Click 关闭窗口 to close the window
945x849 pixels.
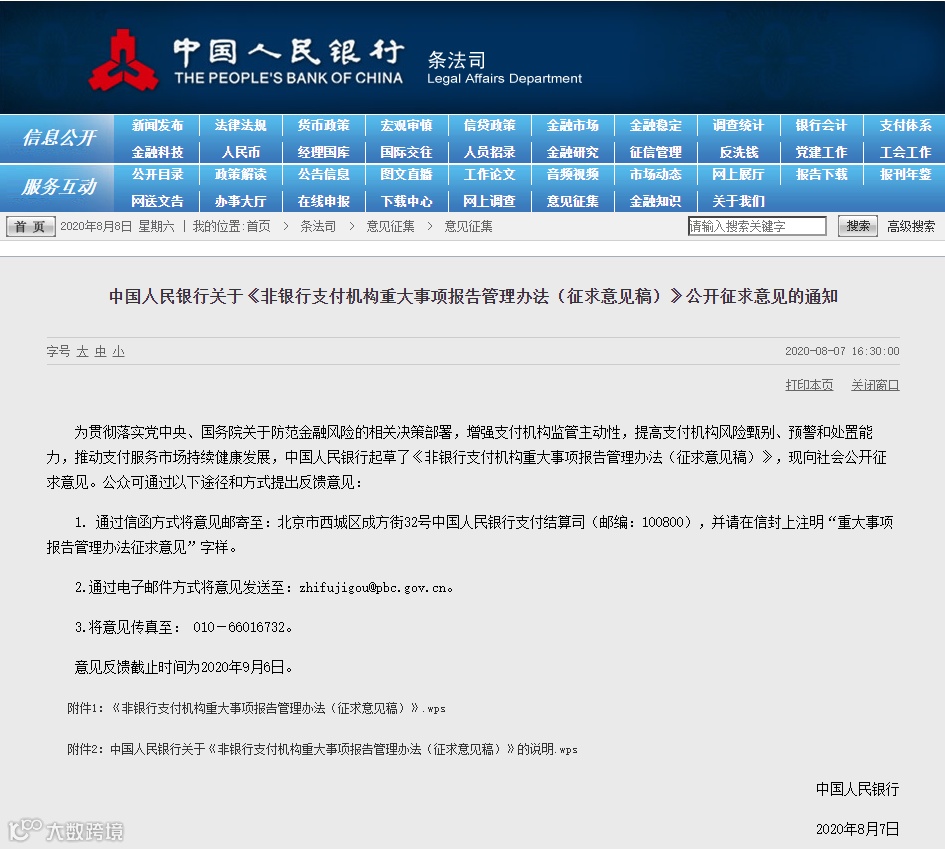pyautogui.click(x=875, y=385)
